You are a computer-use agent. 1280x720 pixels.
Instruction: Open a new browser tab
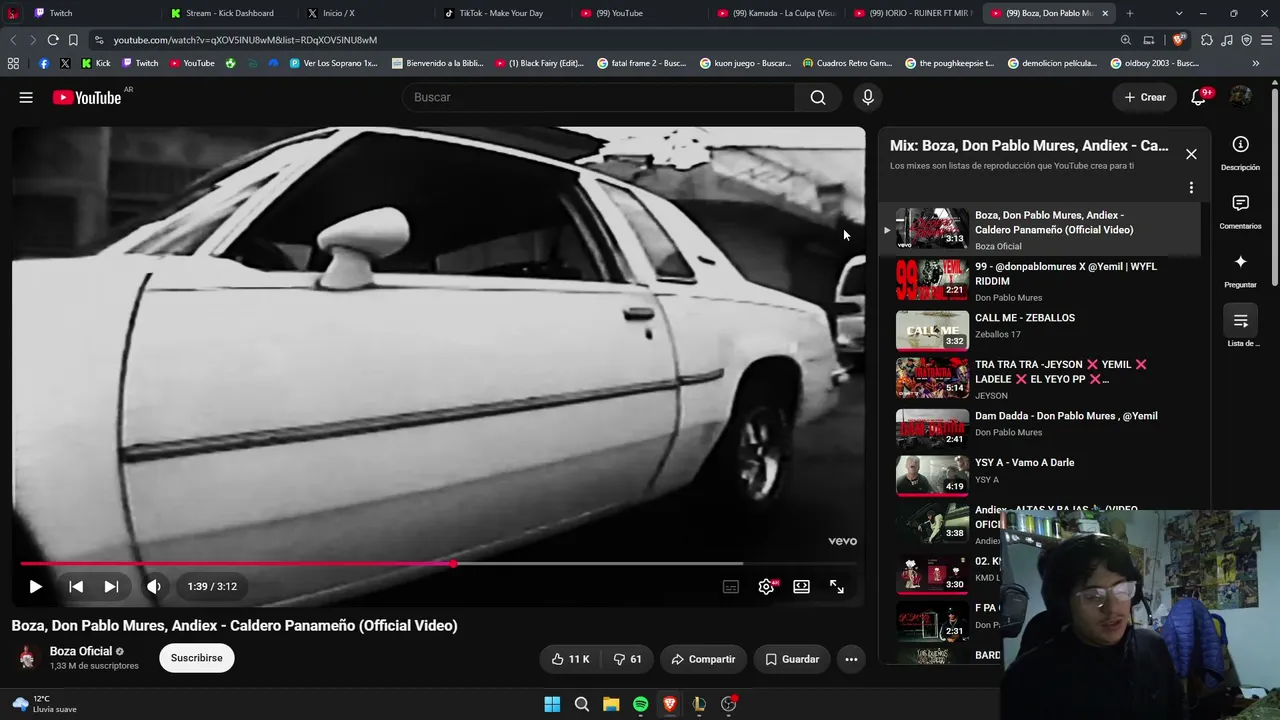1129,13
